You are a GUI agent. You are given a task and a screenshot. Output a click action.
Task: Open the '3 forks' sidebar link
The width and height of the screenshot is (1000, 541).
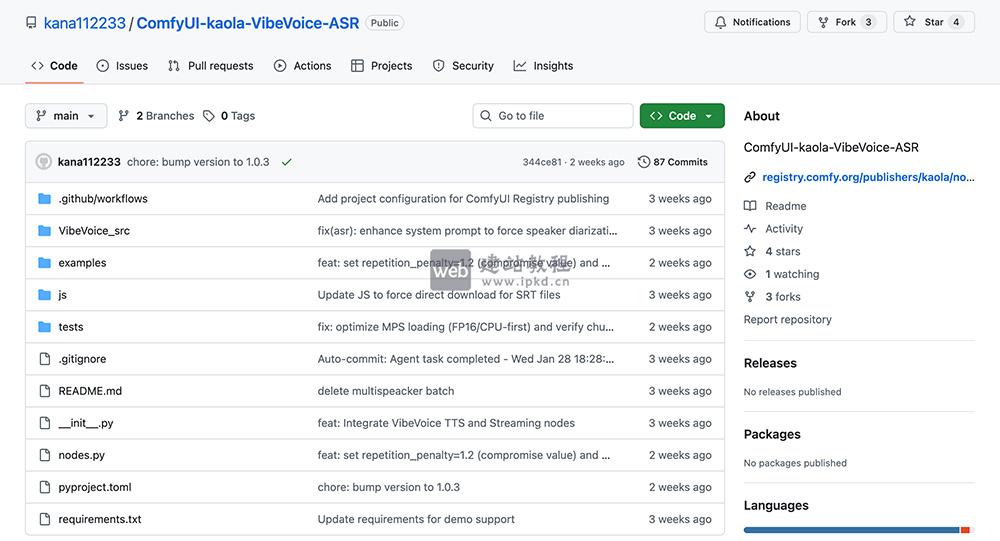783,297
